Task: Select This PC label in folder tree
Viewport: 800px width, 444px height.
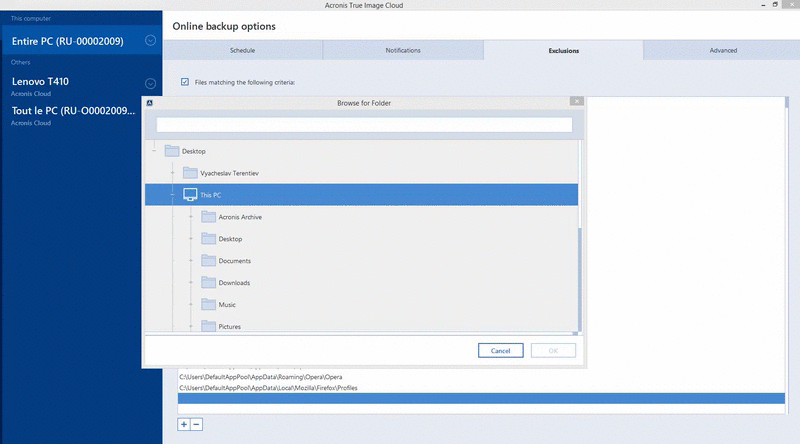Action: [x=211, y=195]
